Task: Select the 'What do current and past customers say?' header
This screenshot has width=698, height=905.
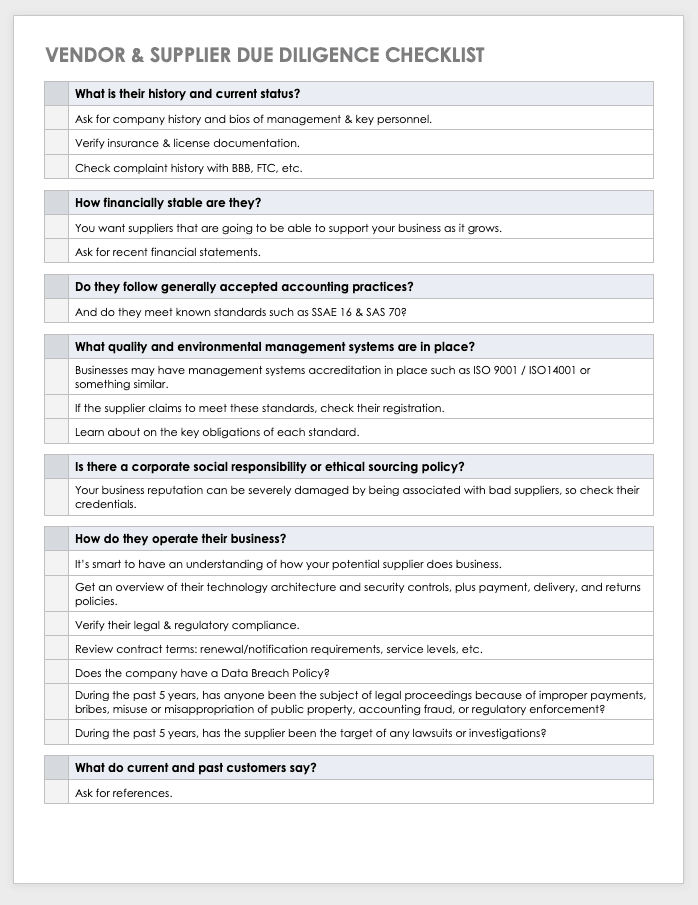Action: click(196, 768)
